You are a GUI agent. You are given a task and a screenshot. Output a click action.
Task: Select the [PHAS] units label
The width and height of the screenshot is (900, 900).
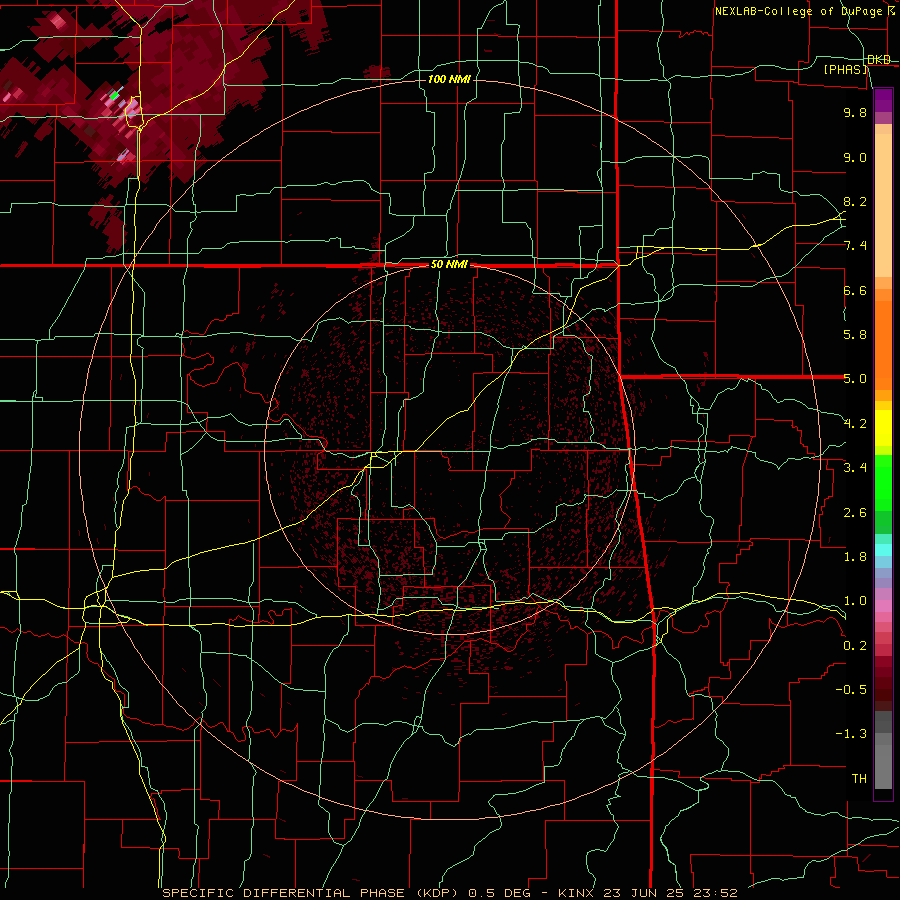[x=845, y=69]
